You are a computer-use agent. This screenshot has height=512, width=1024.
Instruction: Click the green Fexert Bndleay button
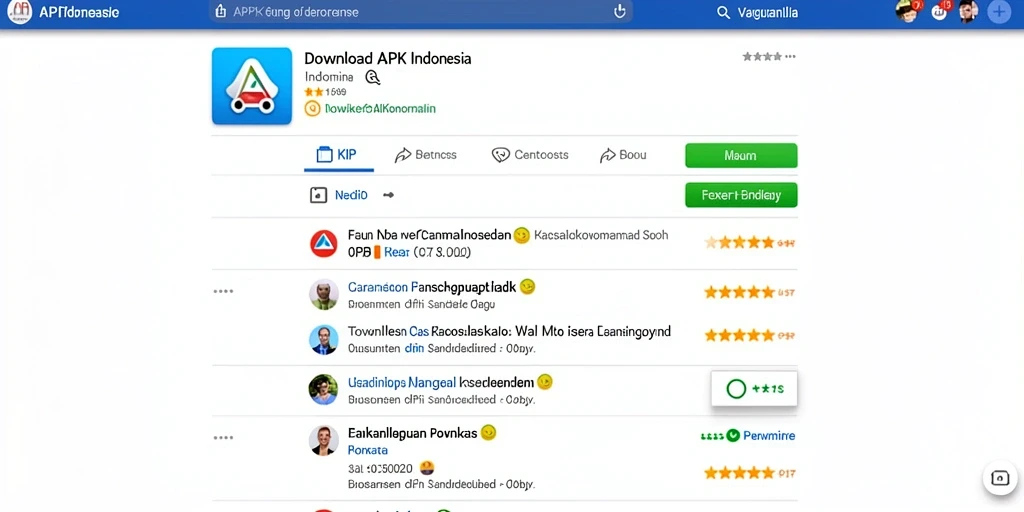coord(741,195)
